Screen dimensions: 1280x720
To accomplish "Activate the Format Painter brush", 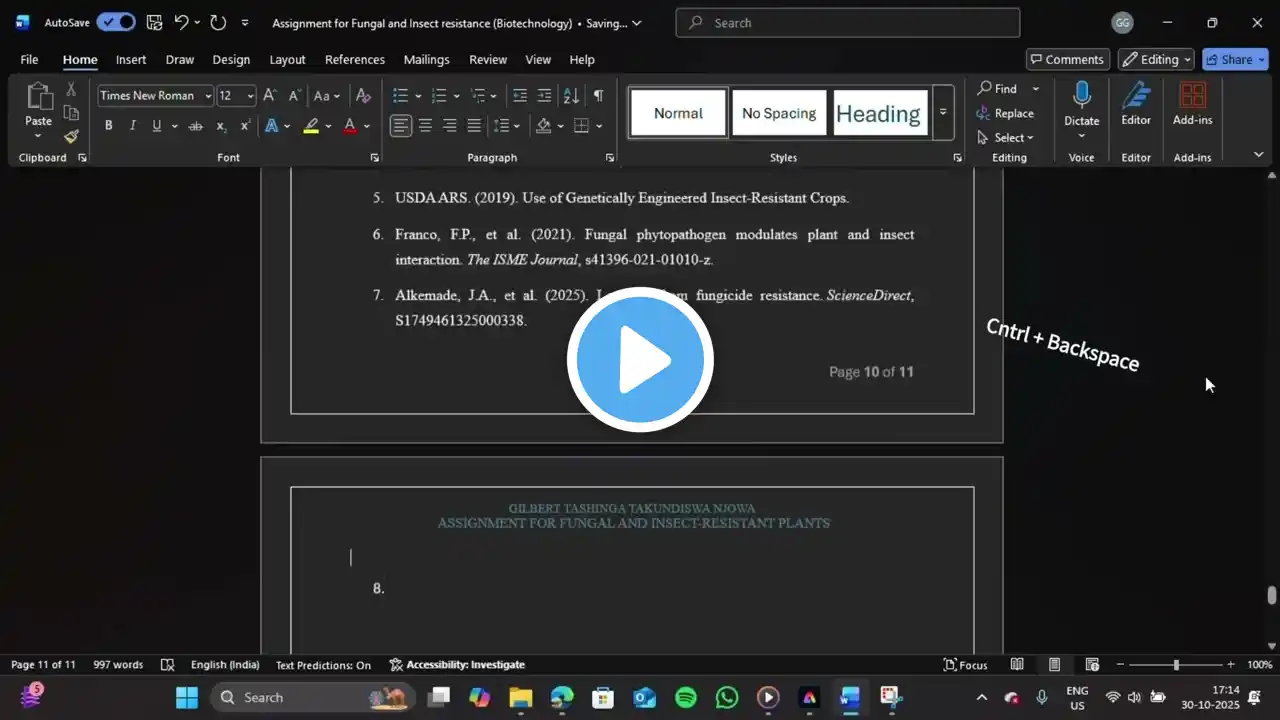I will point(71,136).
